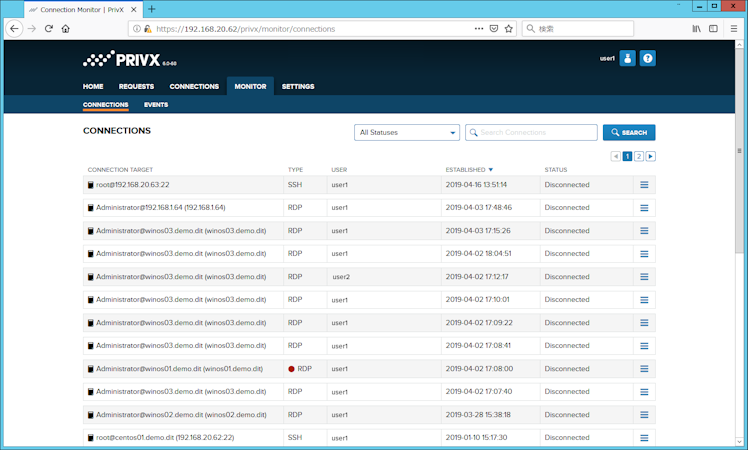Open row menu for winos01.demo.dit connection
Viewport: 748px width, 450px height.
(644, 368)
